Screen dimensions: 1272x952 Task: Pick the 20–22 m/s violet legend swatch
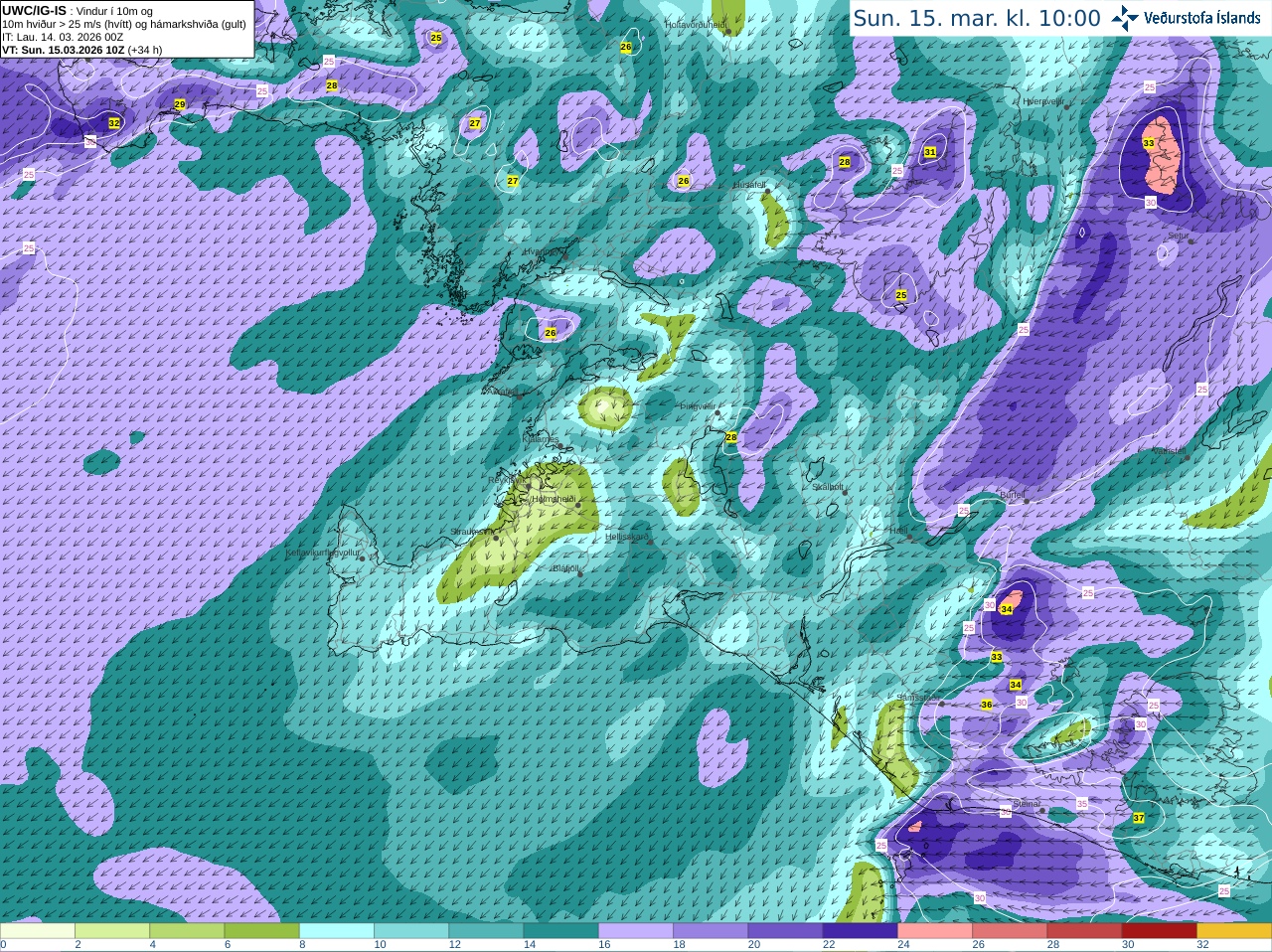tap(785, 931)
